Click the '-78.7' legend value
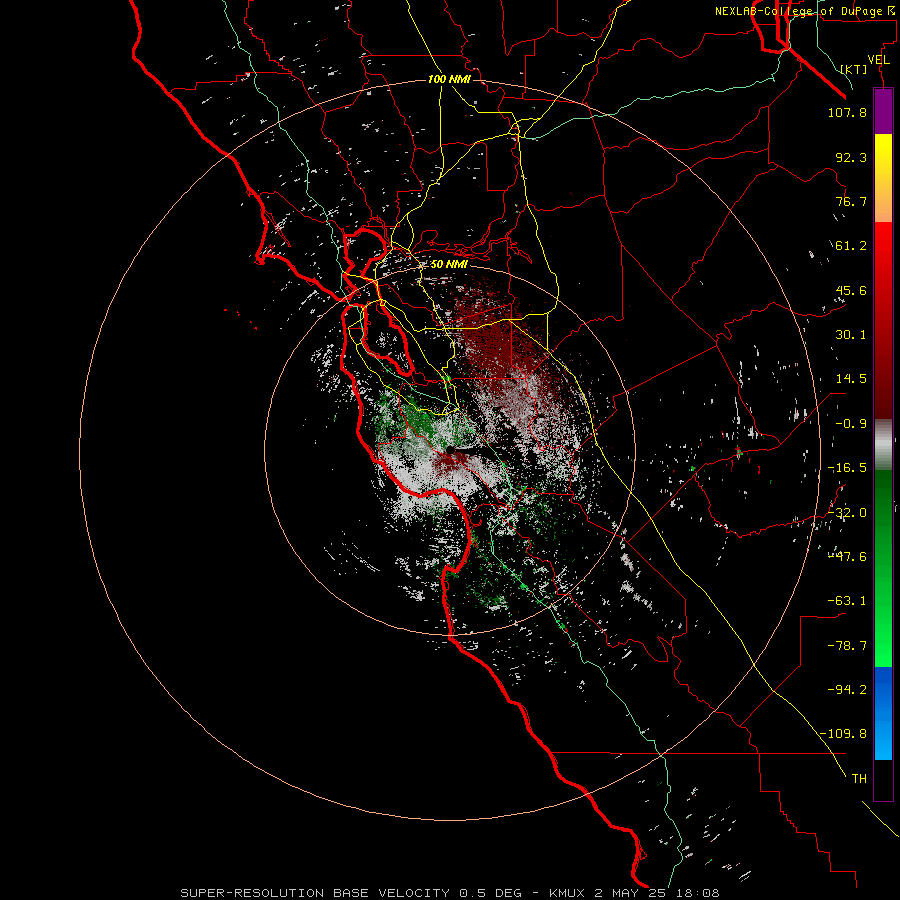 pyautogui.click(x=847, y=646)
